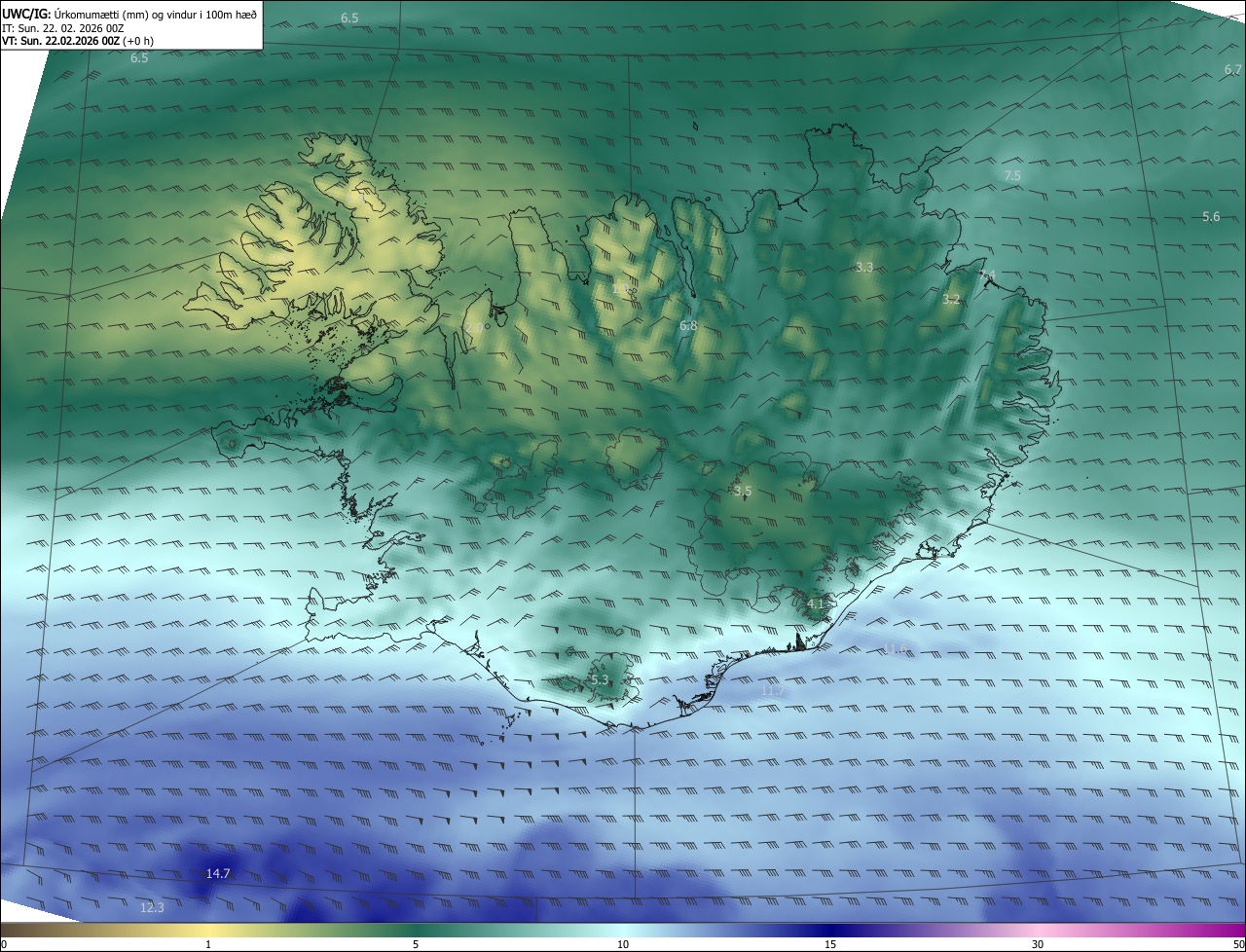Click the 12.3 value label
Screen dimensions: 1246x952
point(152,908)
